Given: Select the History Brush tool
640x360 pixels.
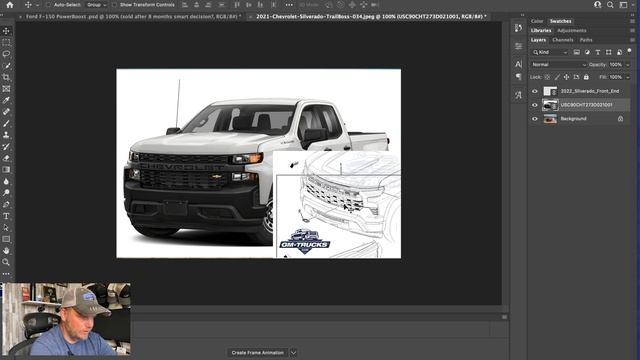Looking at the screenshot, I should (x=6, y=147).
